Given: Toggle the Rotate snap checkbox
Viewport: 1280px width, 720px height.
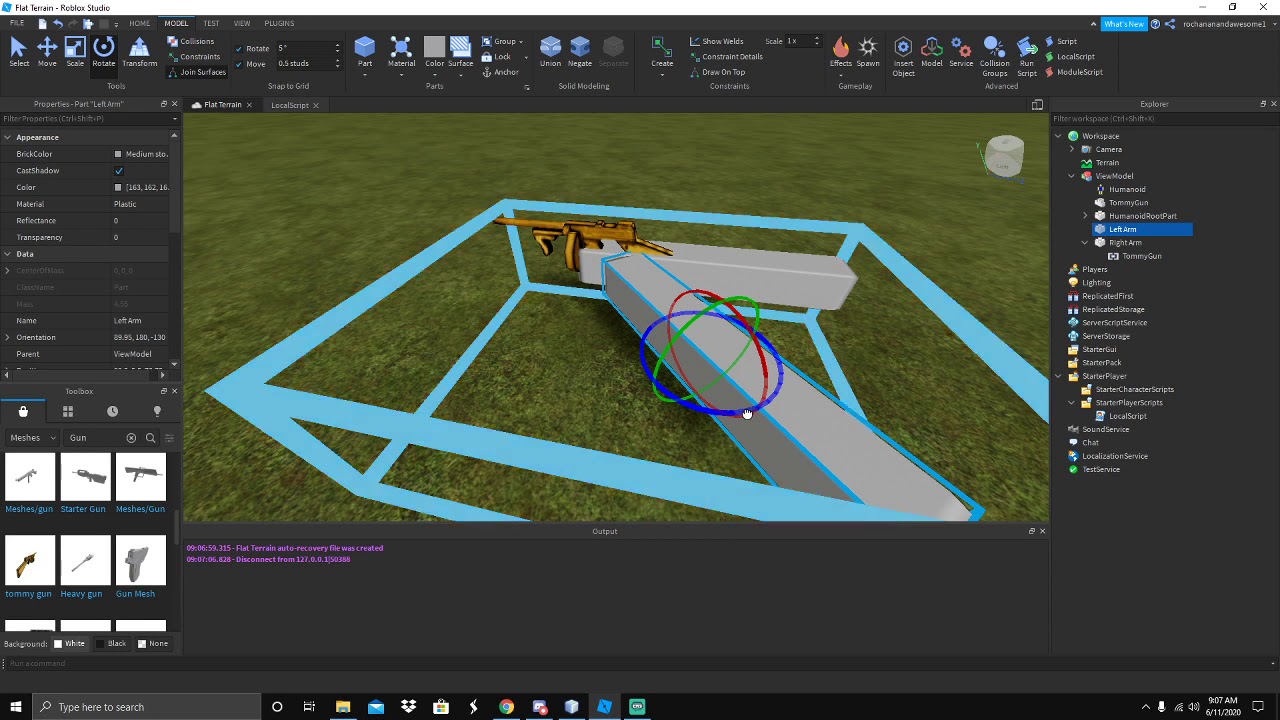Looking at the screenshot, I should coord(239,48).
